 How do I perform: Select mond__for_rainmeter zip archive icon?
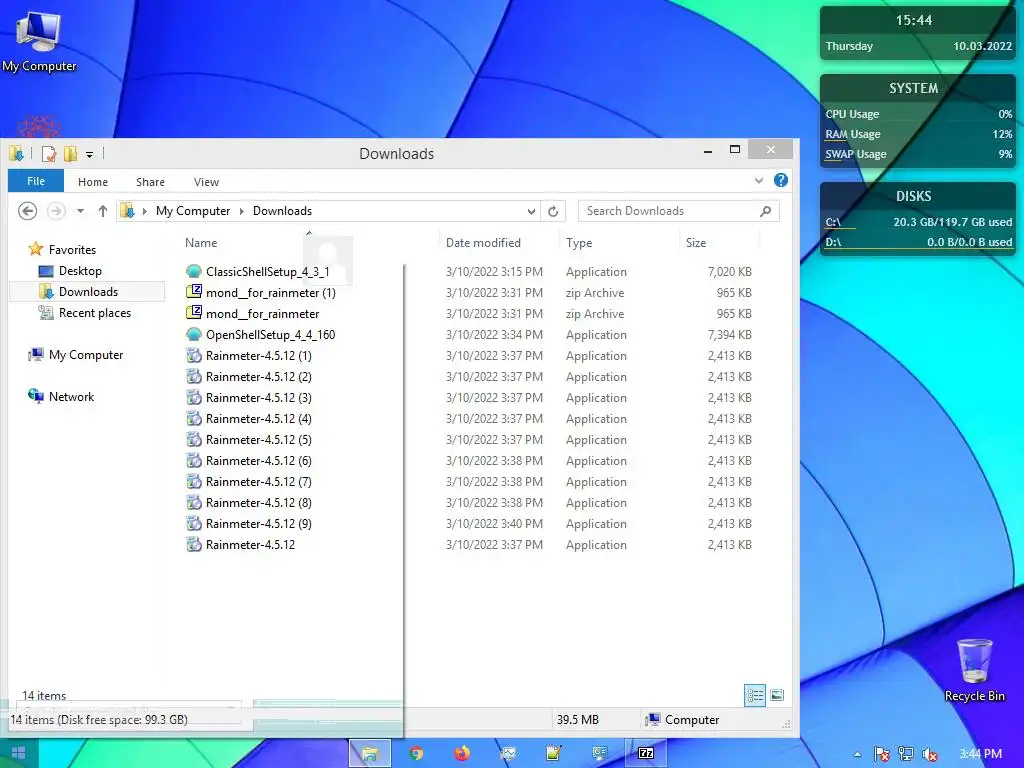193,313
